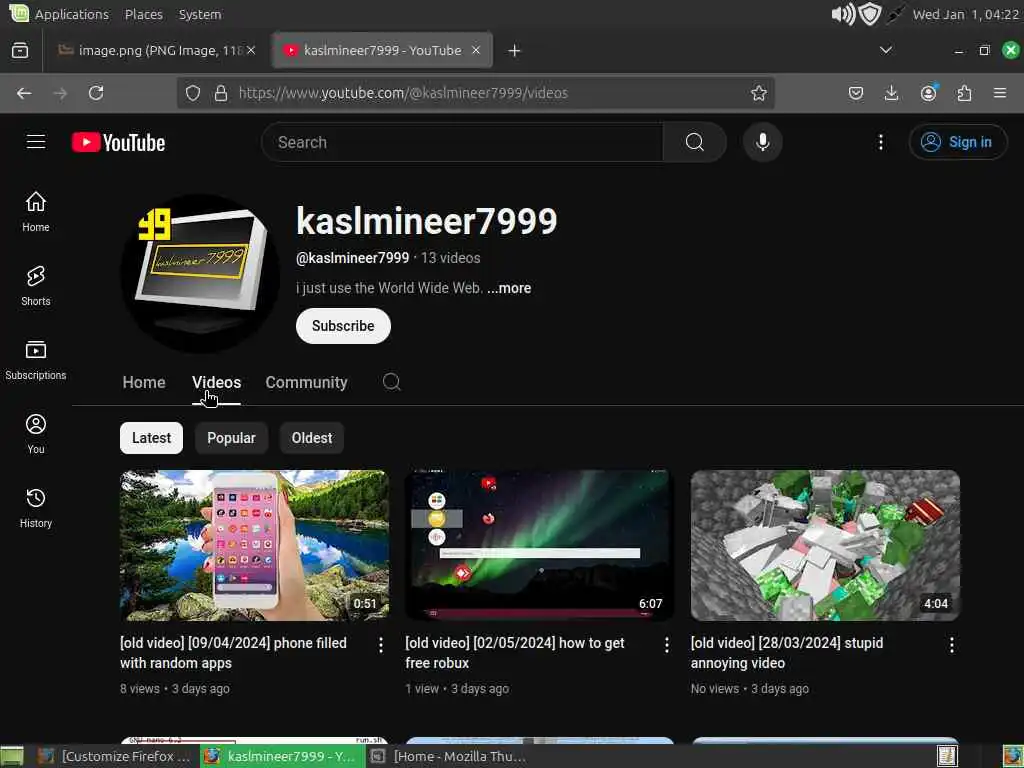Open Firefox View icon

click(x=20, y=50)
